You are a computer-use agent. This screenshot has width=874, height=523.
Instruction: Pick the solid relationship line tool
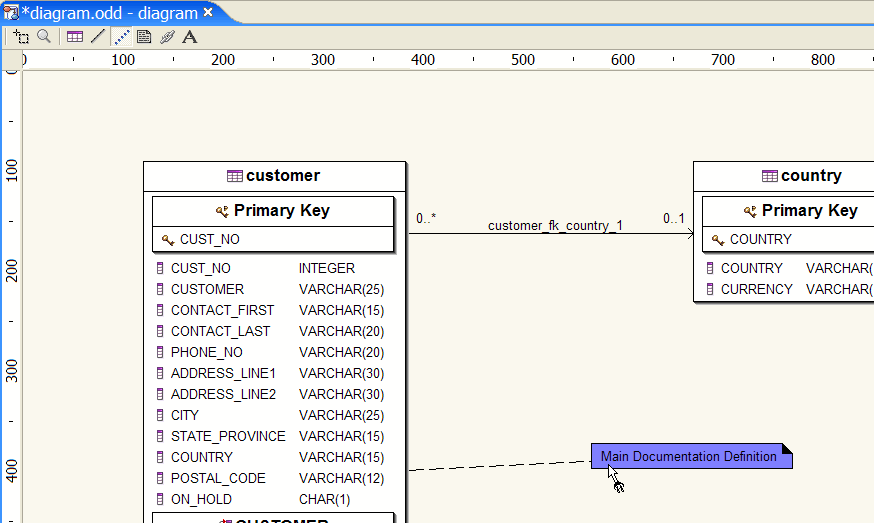coord(97,37)
